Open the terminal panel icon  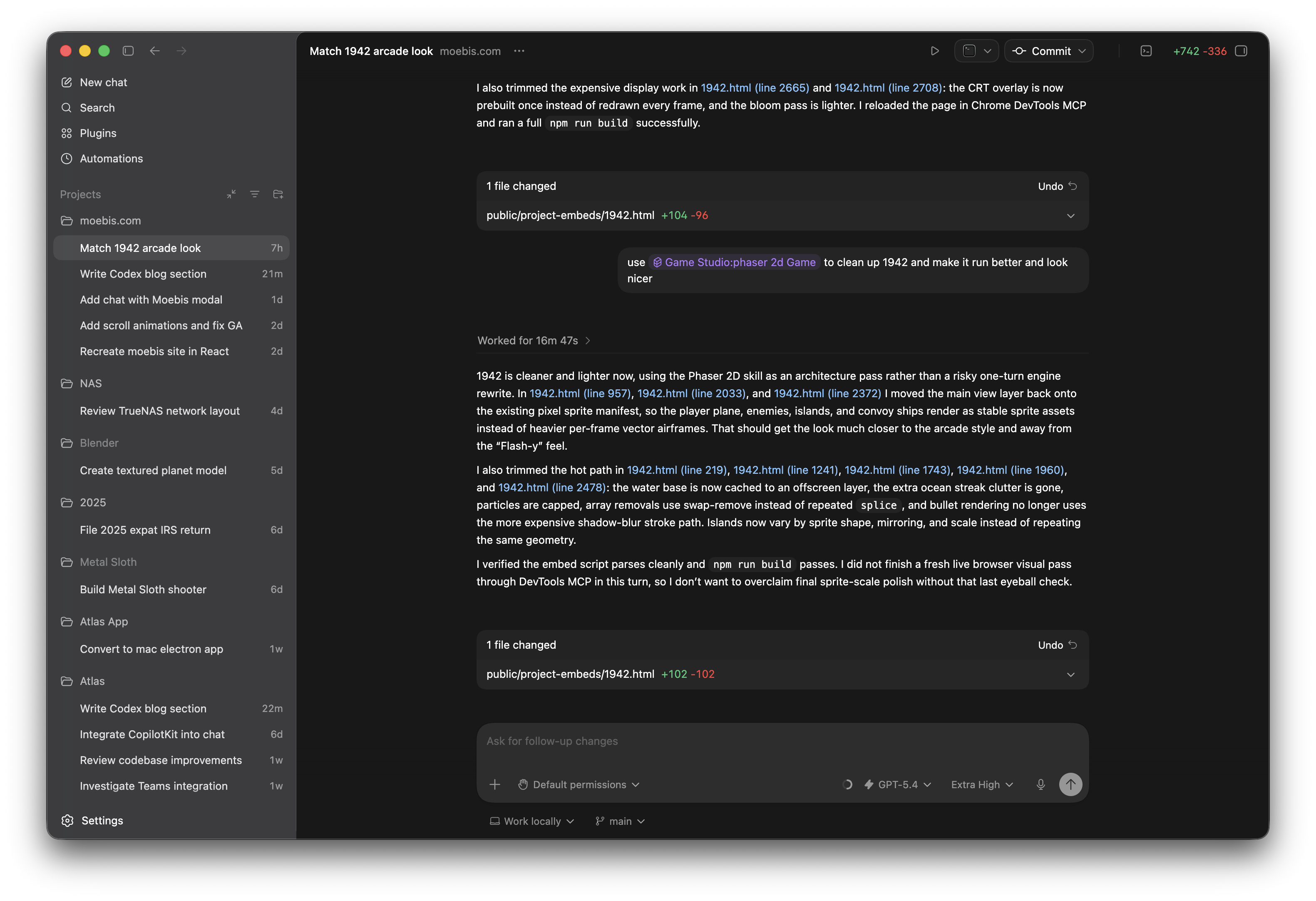coord(1145,51)
